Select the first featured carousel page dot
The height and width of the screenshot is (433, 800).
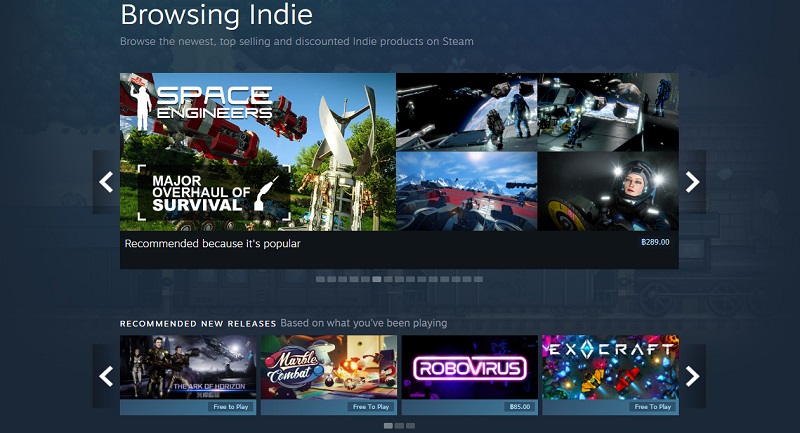(x=320, y=279)
